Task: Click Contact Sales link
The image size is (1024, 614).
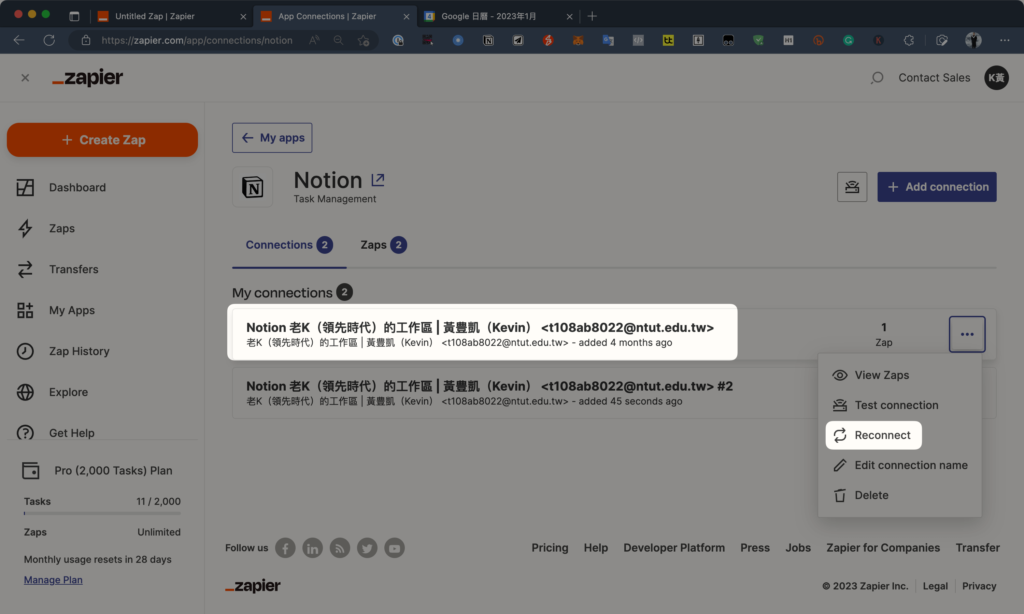Action: point(934,78)
